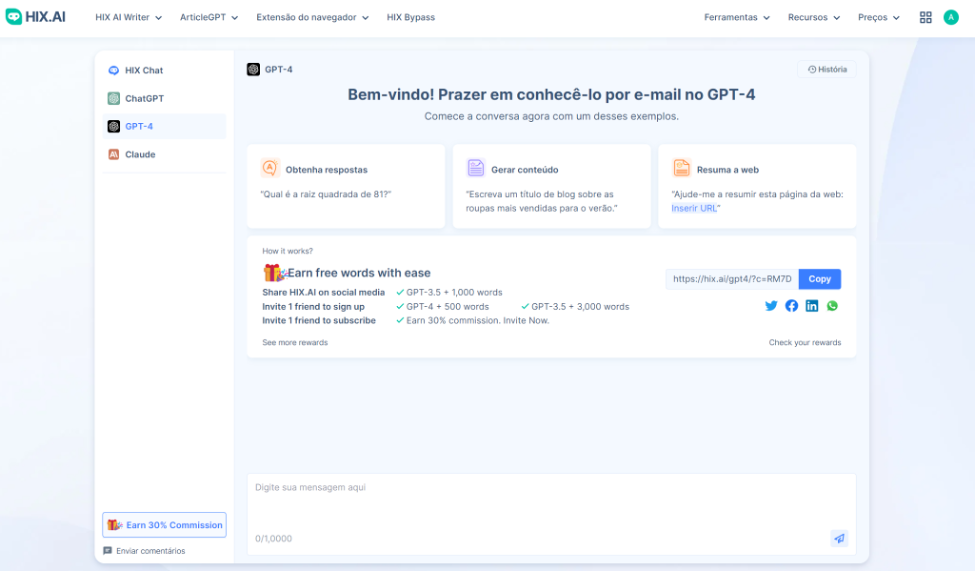The height and width of the screenshot is (572, 977).
Task: Click the "0/1,0000" character counter
Action: click(274, 539)
